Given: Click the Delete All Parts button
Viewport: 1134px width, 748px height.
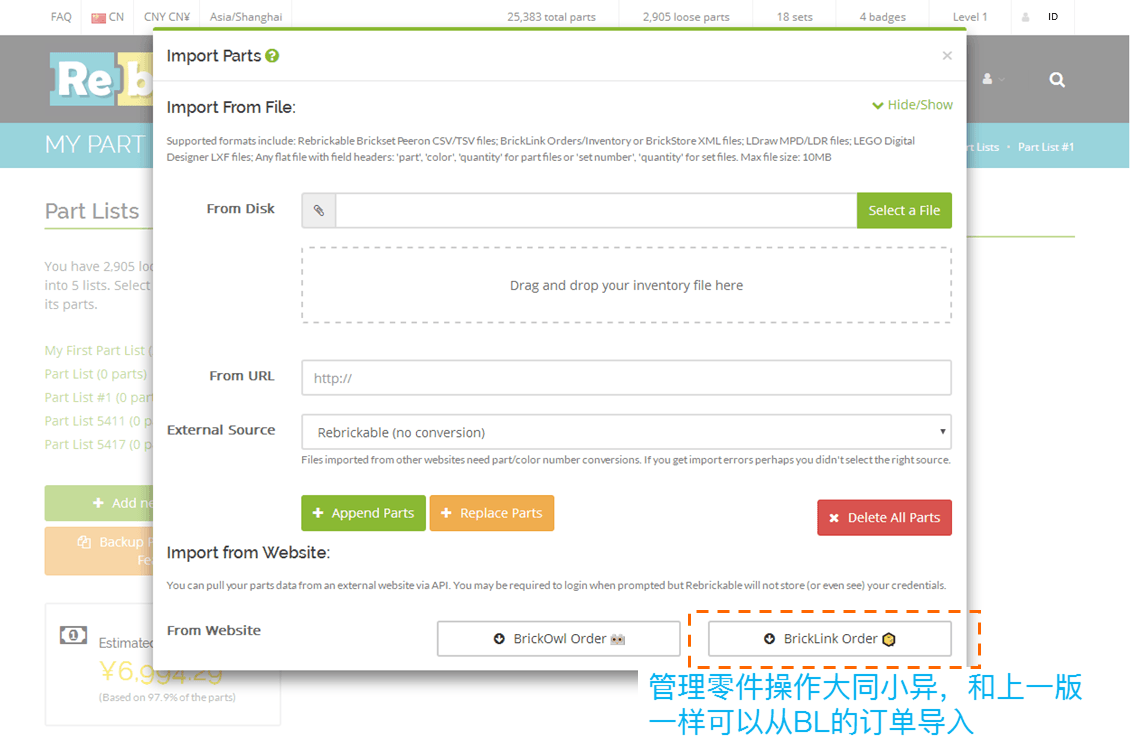Looking at the screenshot, I should 884,517.
